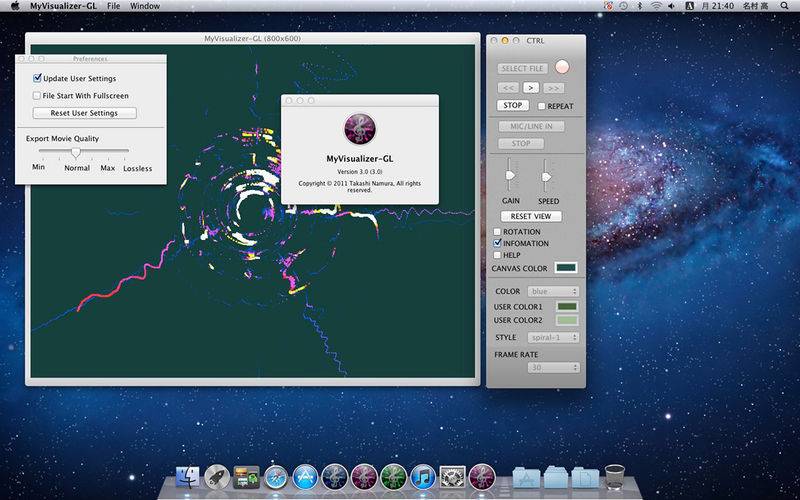Click the STOP button beside REPEAT
800x500 pixels.
[513, 105]
